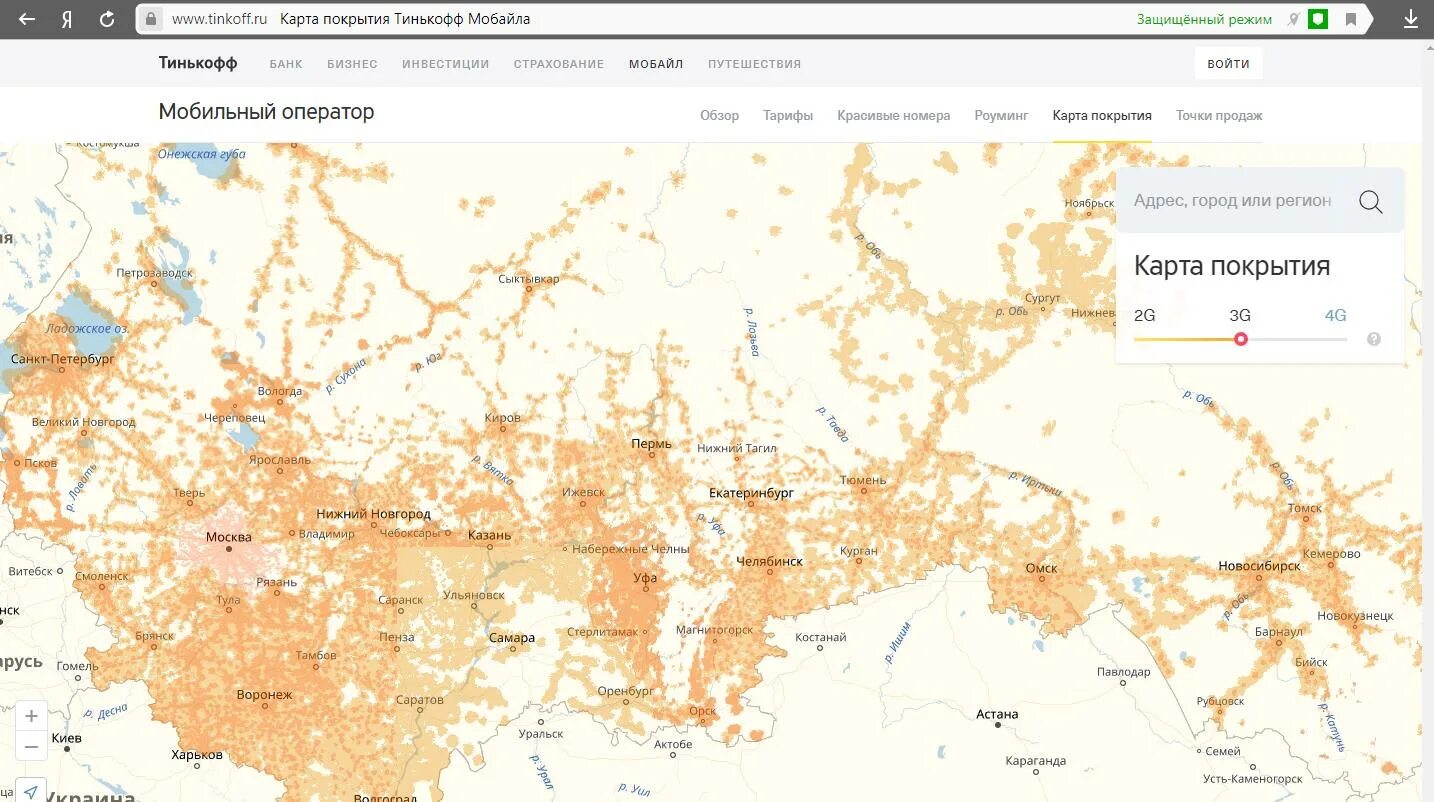1434x802 pixels.
Task: Click the Петрозаводск label on the map
Action: [x=154, y=272]
